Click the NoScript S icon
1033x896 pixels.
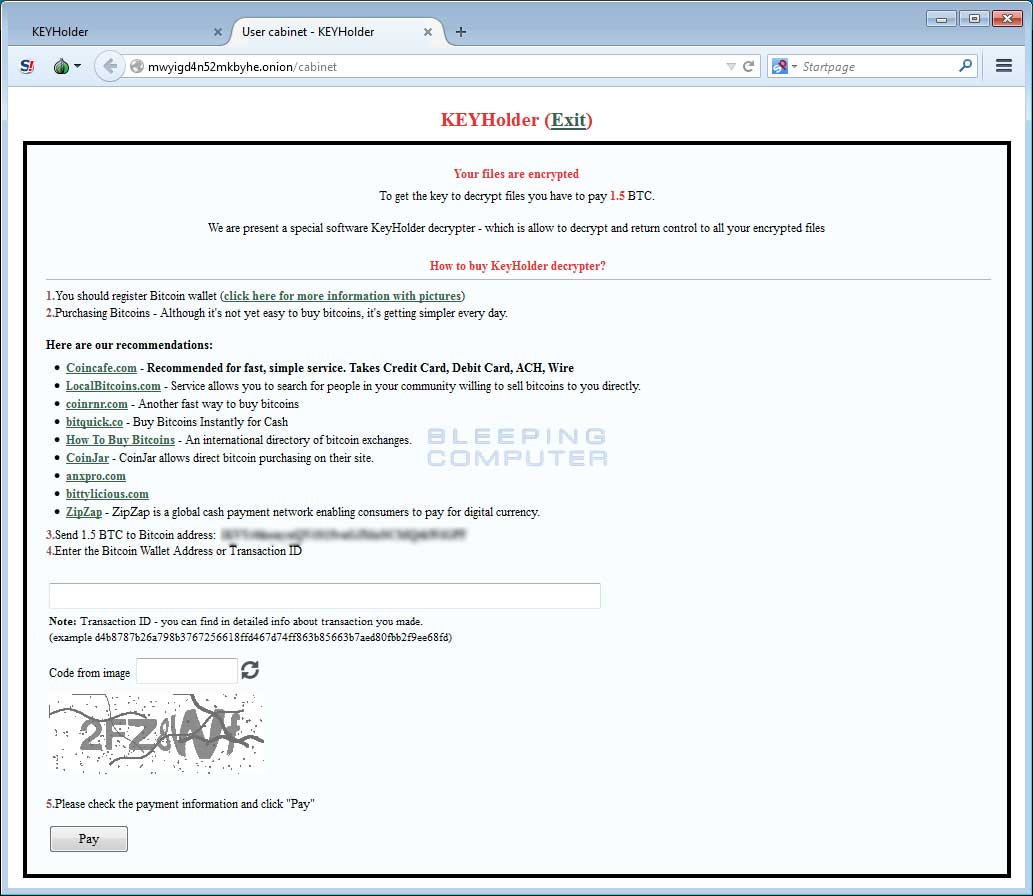click(x=27, y=67)
